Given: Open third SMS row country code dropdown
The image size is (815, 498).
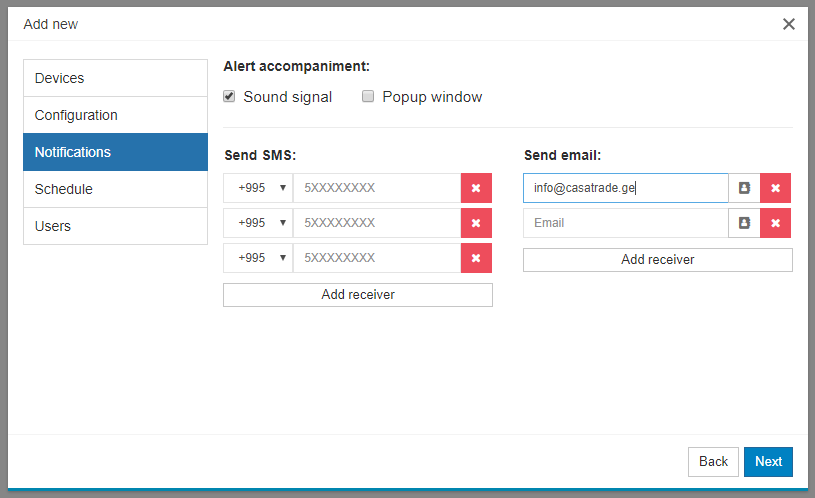Looking at the screenshot, I should click(258, 258).
